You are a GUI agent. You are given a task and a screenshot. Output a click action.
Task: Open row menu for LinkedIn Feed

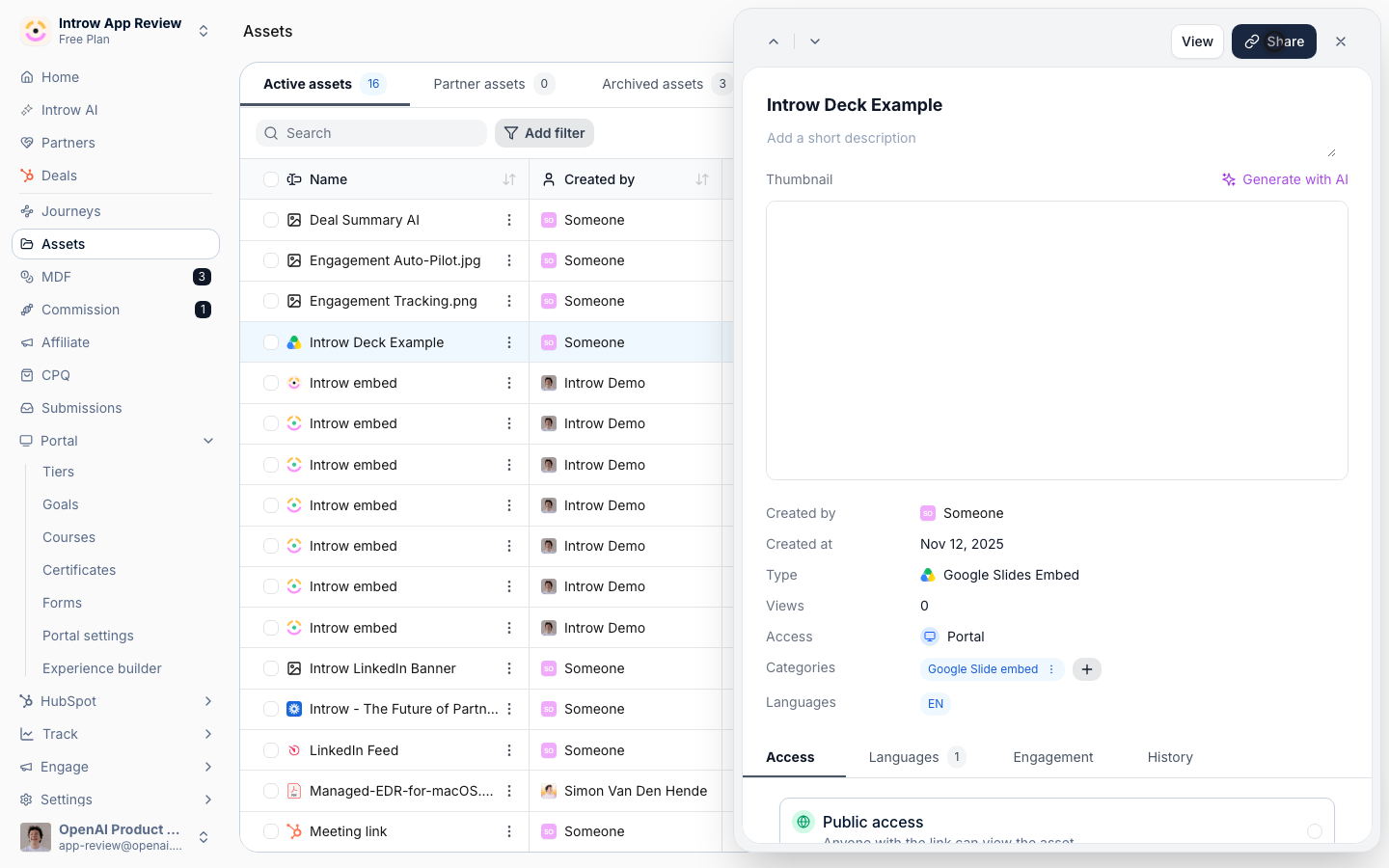(509, 750)
